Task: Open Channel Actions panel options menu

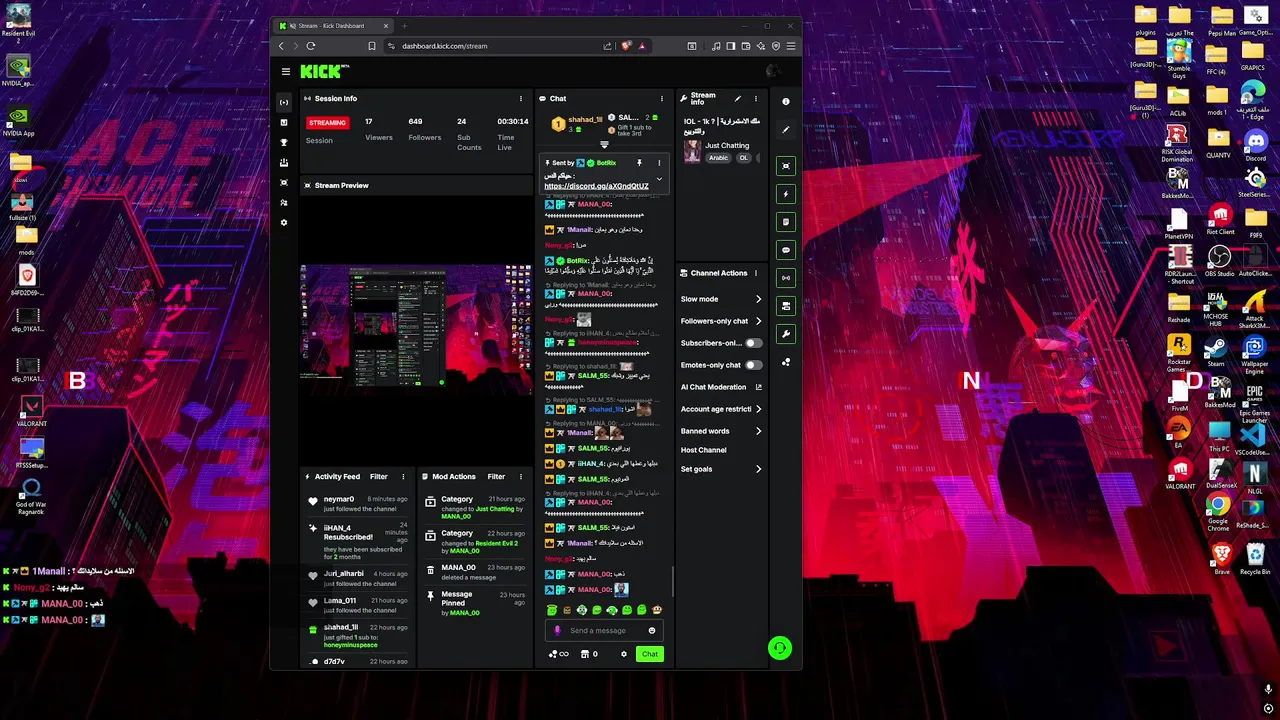Action: [x=756, y=273]
